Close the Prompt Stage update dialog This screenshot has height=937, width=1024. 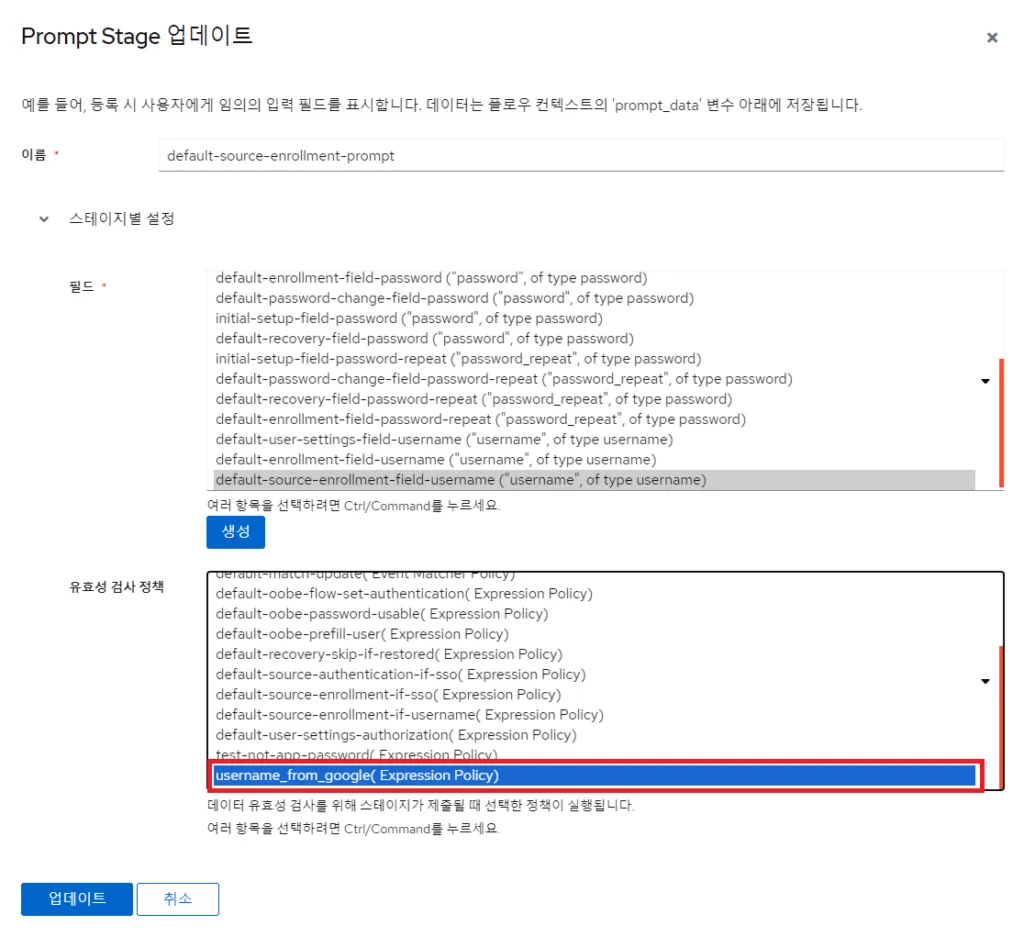click(992, 37)
